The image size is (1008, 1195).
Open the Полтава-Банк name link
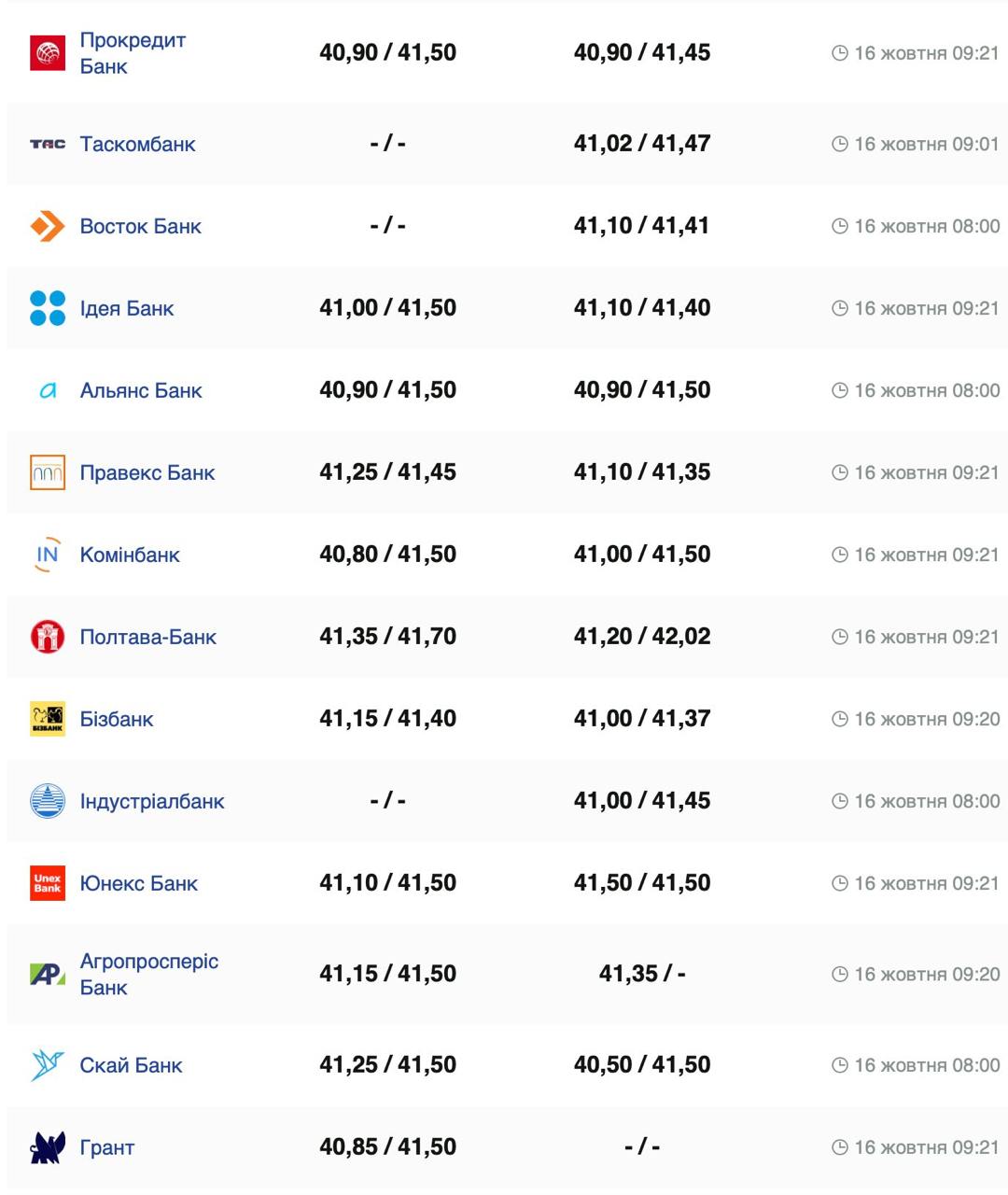(x=148, y=637)
